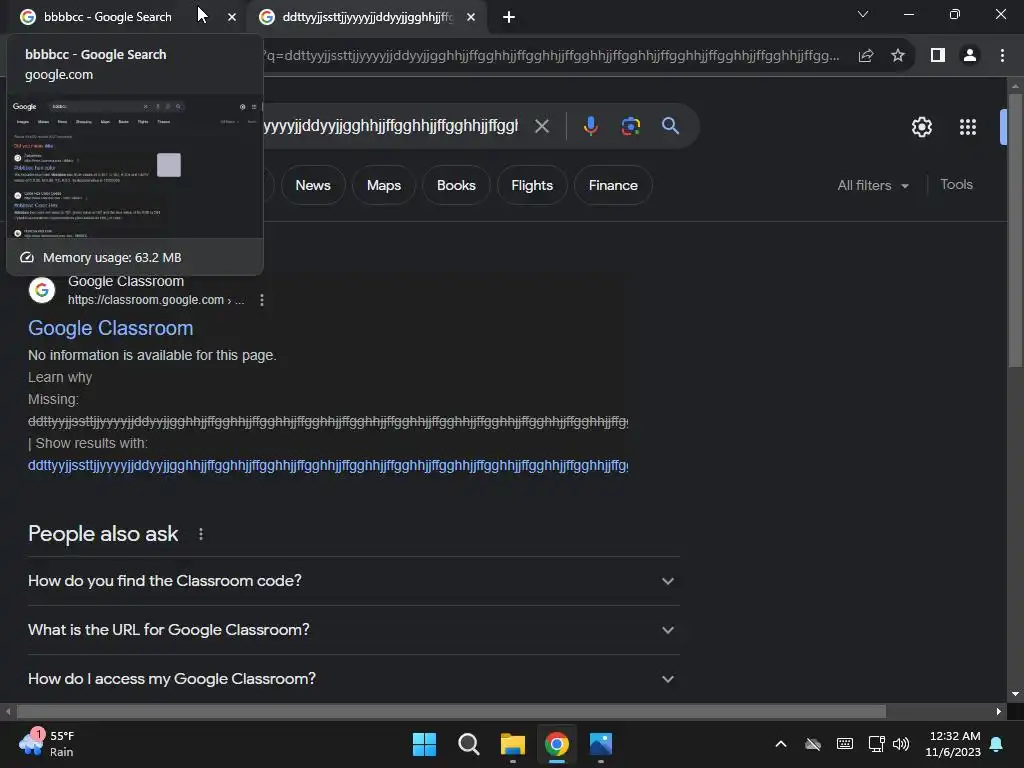Search by image with Google Lens

[631, 125]
